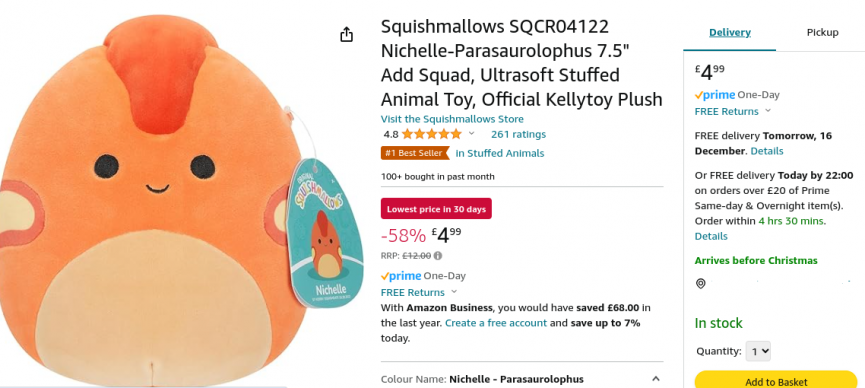Switch to the Pickup tab
Screen dimensions: 865x388
pos(822,33)
